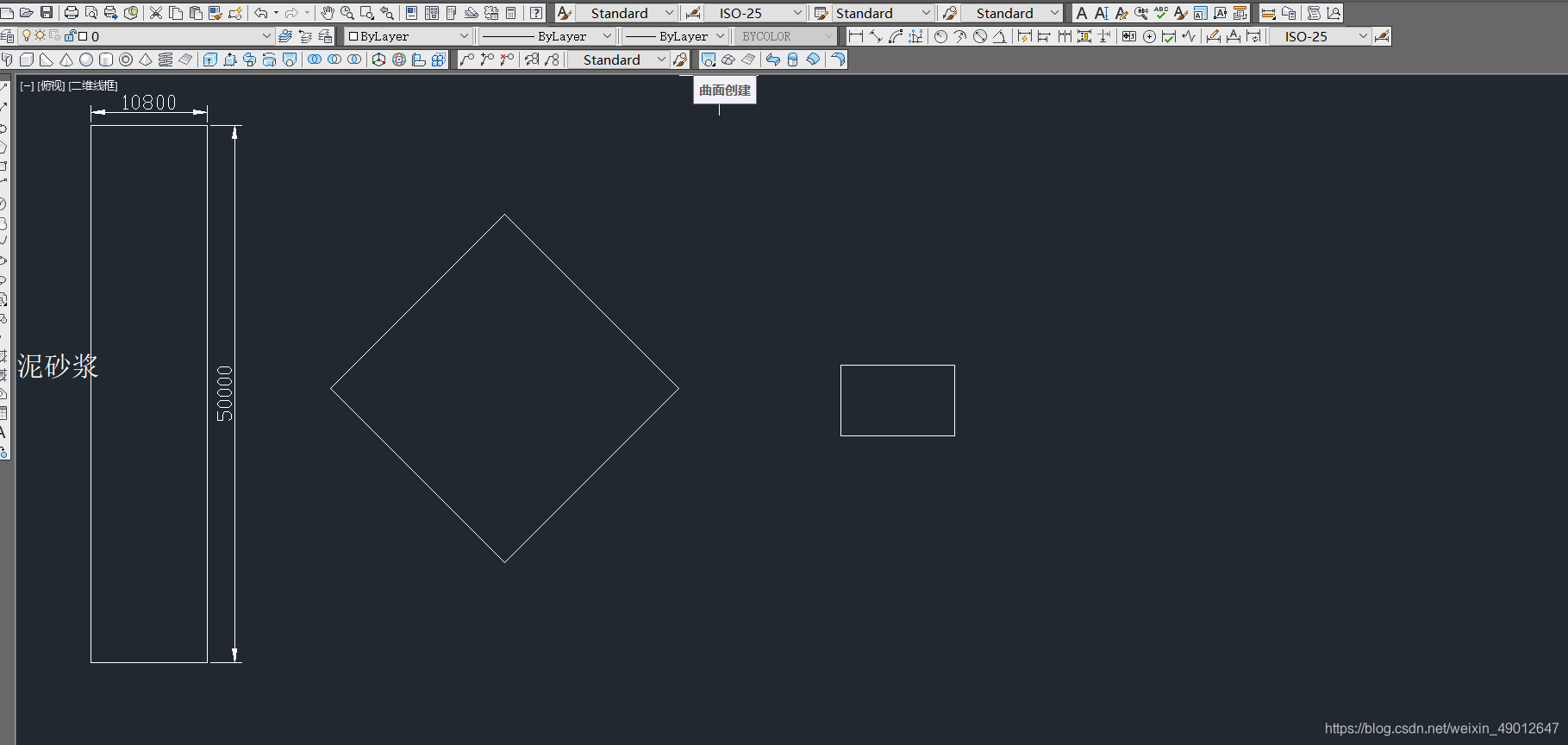1568x745 pixels.
Task: Expand the multileader style Standard dropdown
Action: pyautogui.click(x=1054, y=13)
